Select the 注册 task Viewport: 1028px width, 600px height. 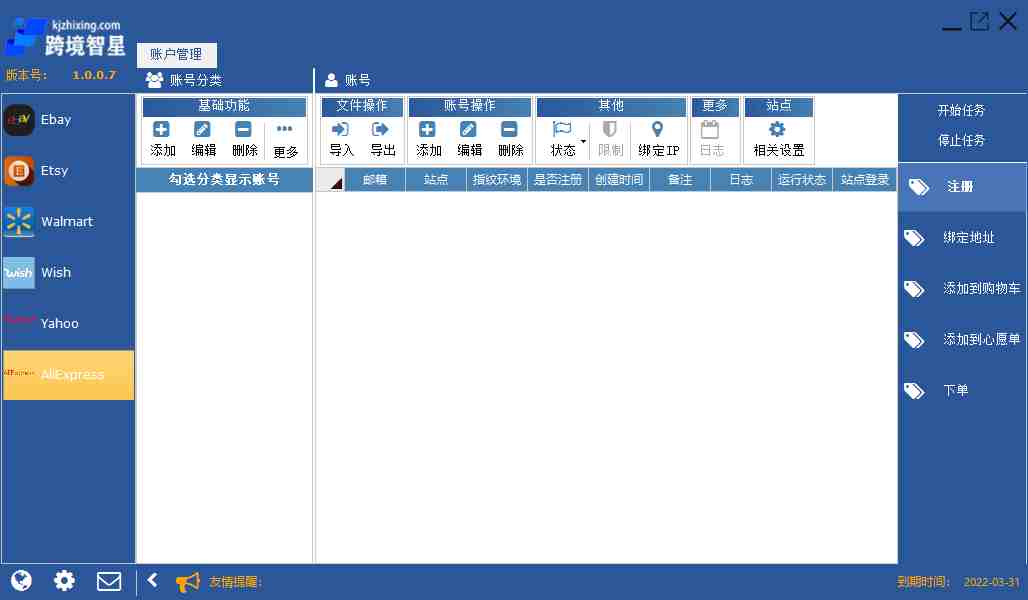point(962,187)
